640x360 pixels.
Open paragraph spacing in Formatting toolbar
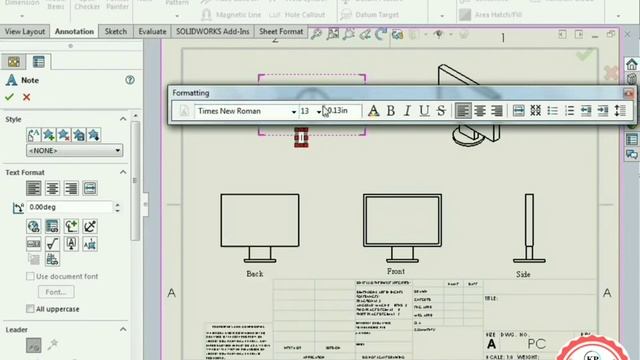(x=620, y=111)
